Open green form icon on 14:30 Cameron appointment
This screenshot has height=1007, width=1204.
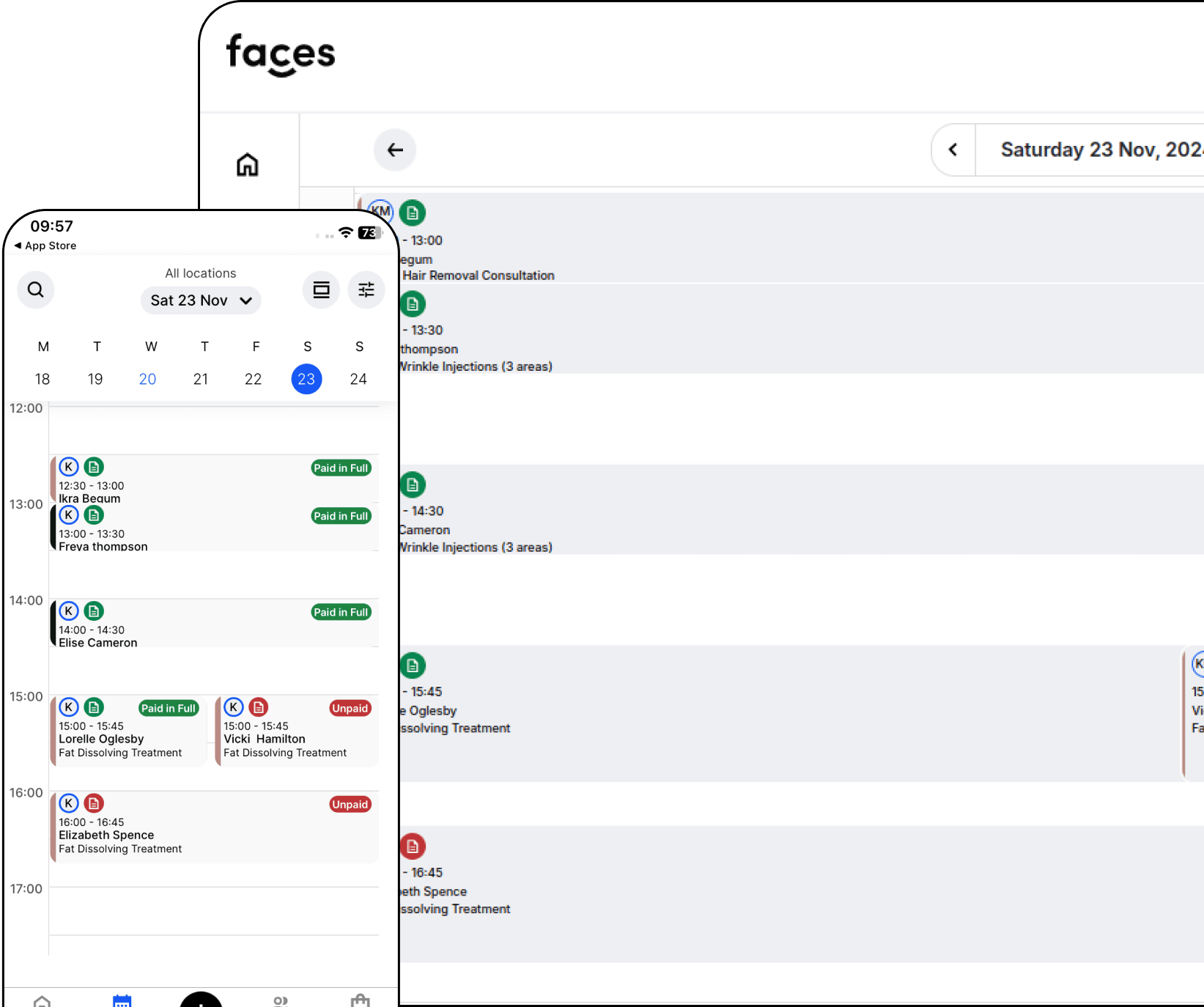[x=413, y=484]
